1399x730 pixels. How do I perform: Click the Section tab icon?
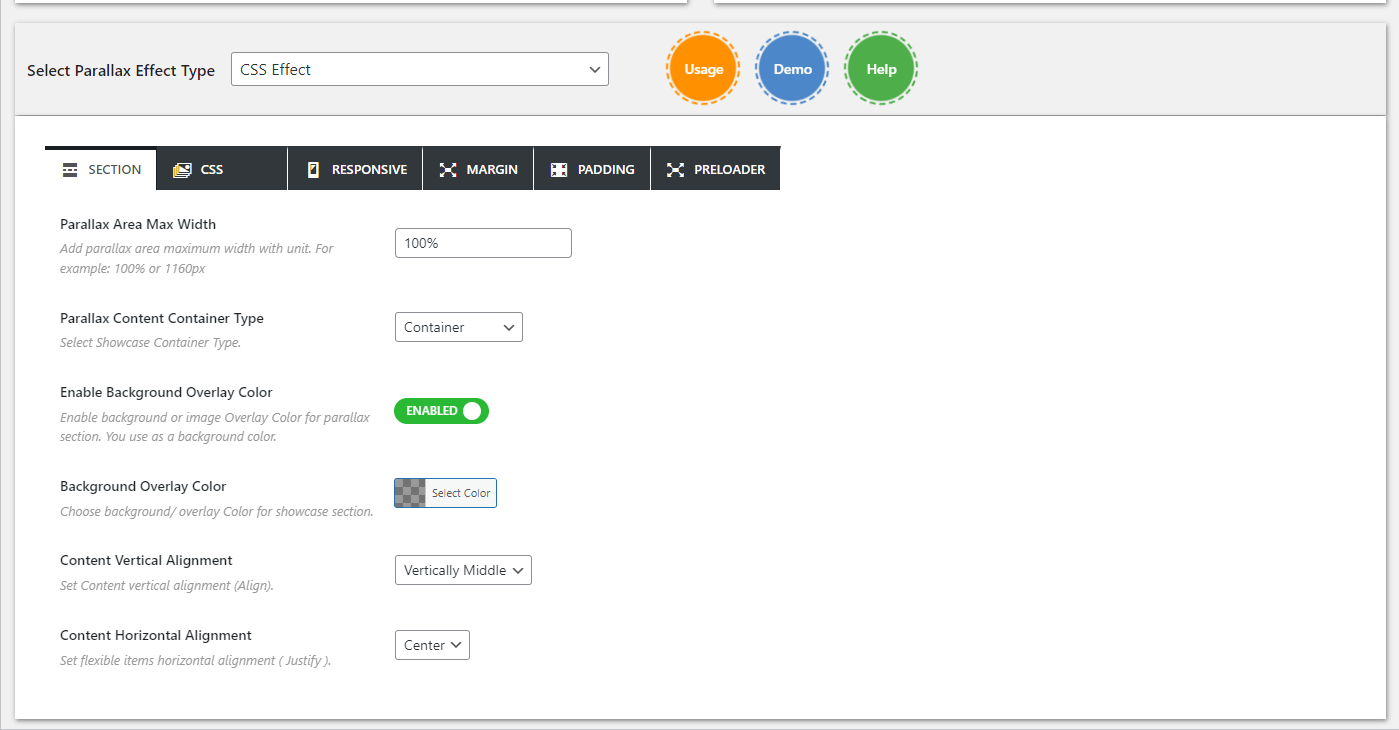point(70,170)
